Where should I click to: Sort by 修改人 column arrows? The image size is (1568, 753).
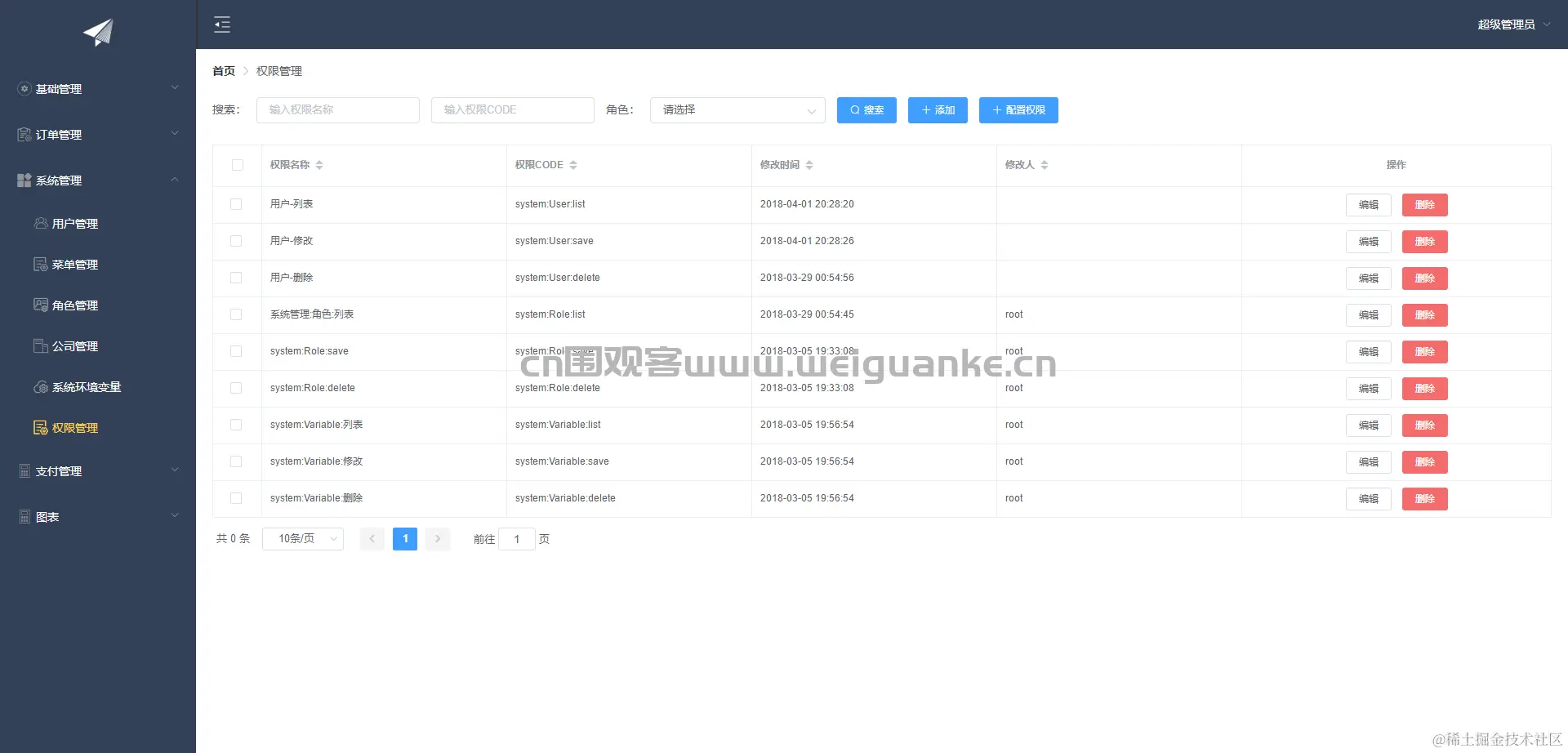[x=1045, y=165]
